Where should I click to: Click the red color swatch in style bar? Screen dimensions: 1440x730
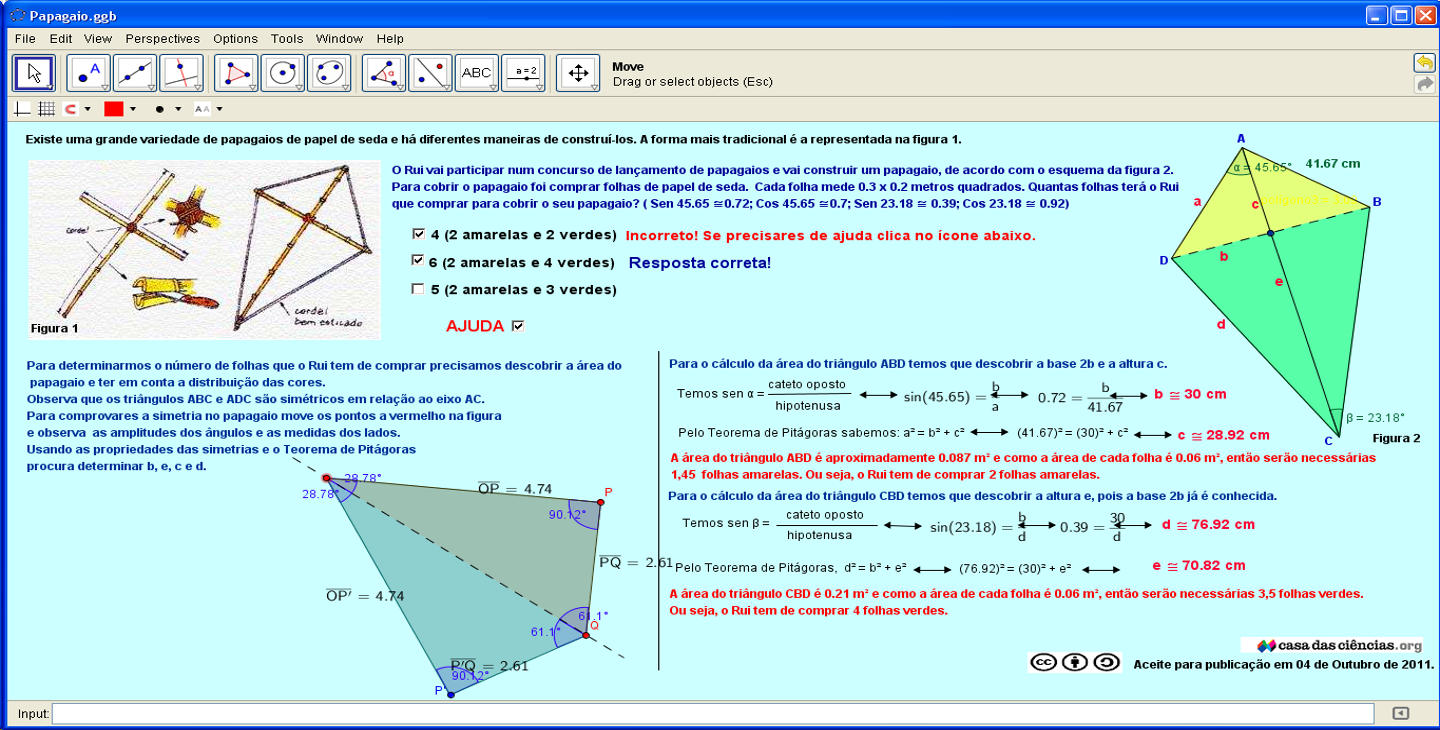[x=113, y=109]
